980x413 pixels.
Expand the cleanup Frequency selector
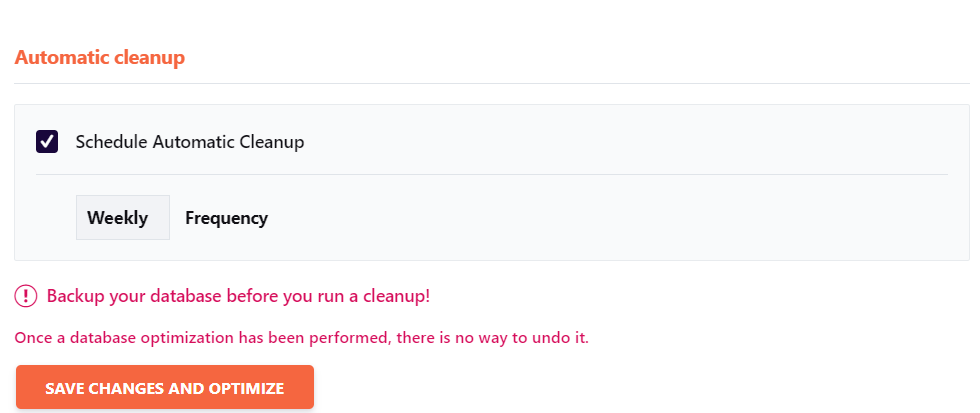(x=122, y=217)
